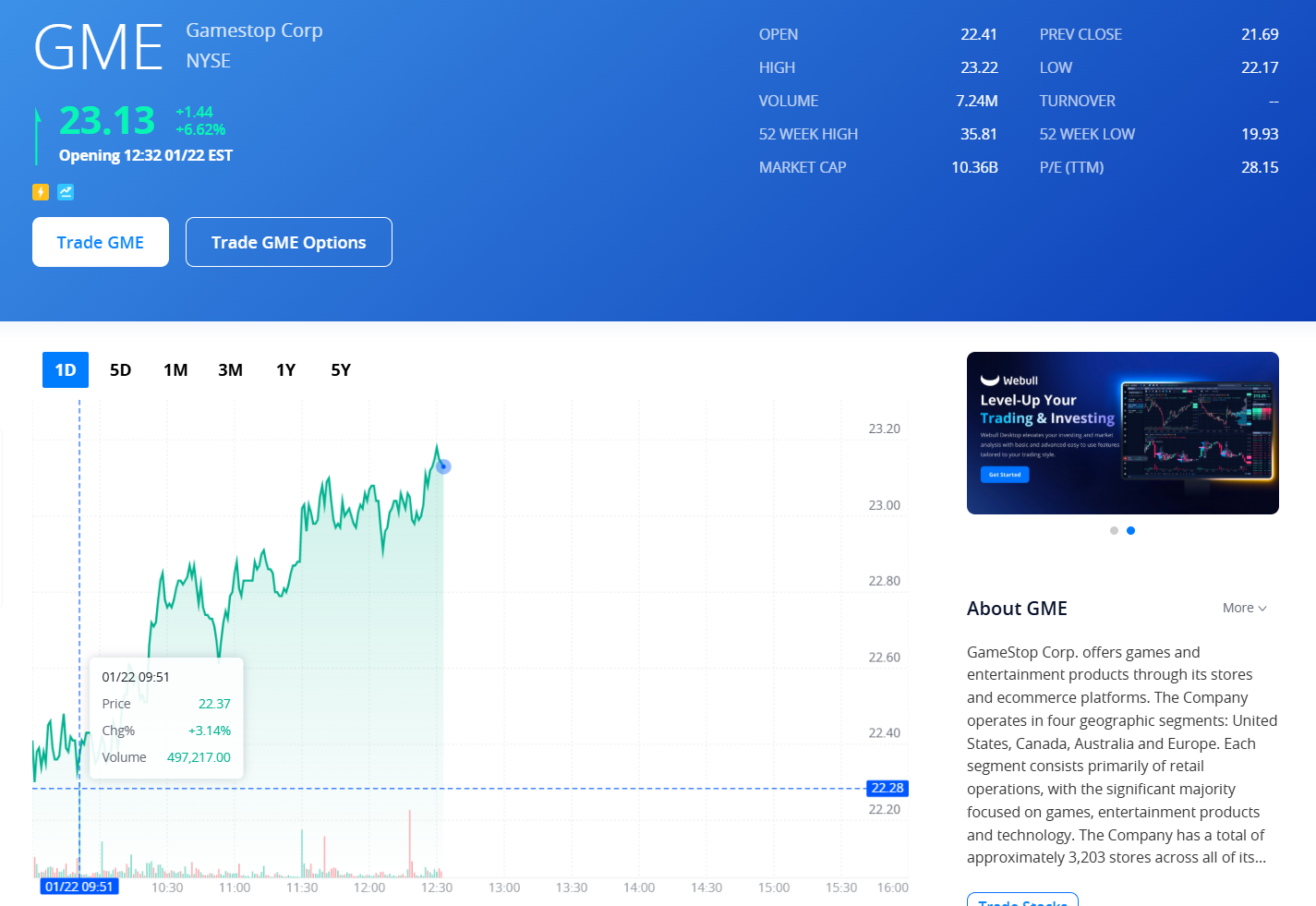Click the 23.20 price axis label

(885, 429)
